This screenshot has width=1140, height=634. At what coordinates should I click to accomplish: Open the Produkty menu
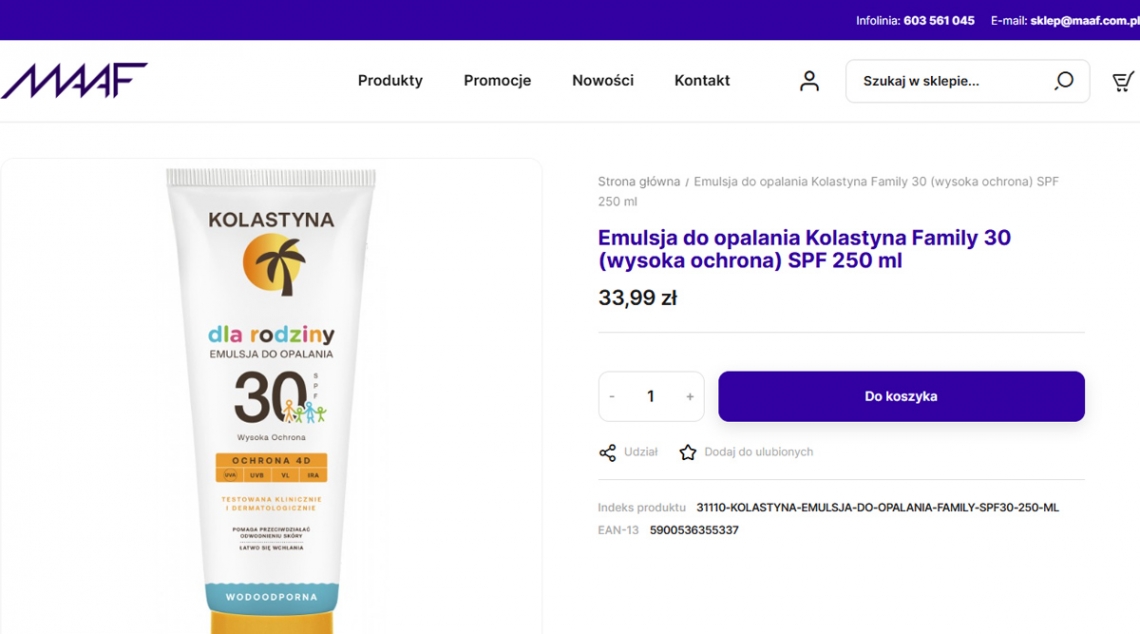(390, 81)
